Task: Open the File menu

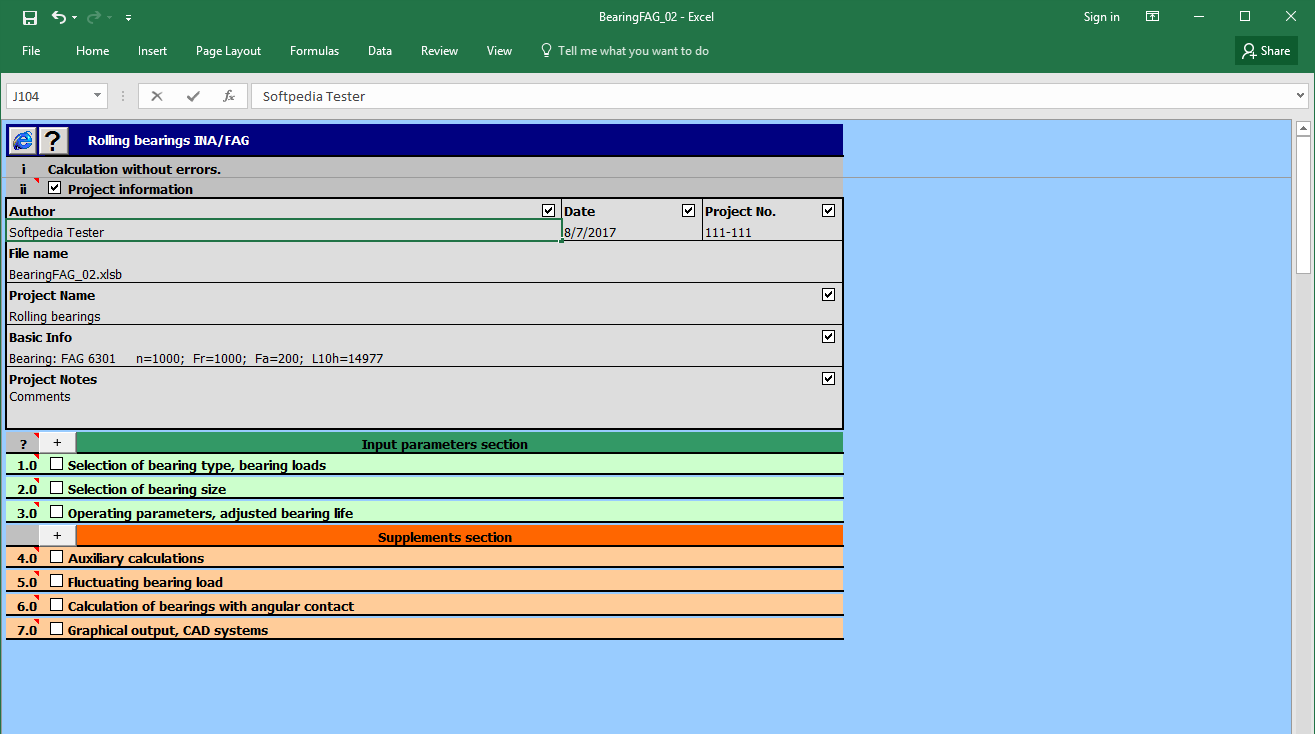Action: [31, 51]
